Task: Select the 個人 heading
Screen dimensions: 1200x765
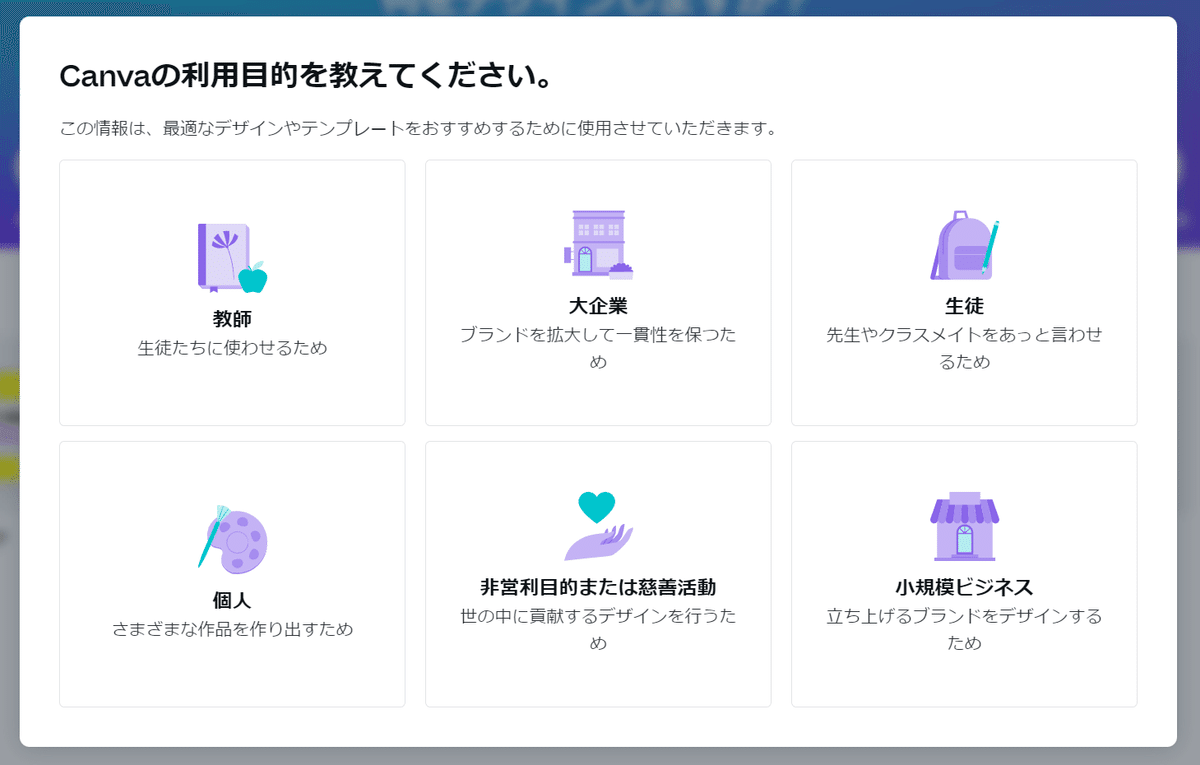Action: 232,600
